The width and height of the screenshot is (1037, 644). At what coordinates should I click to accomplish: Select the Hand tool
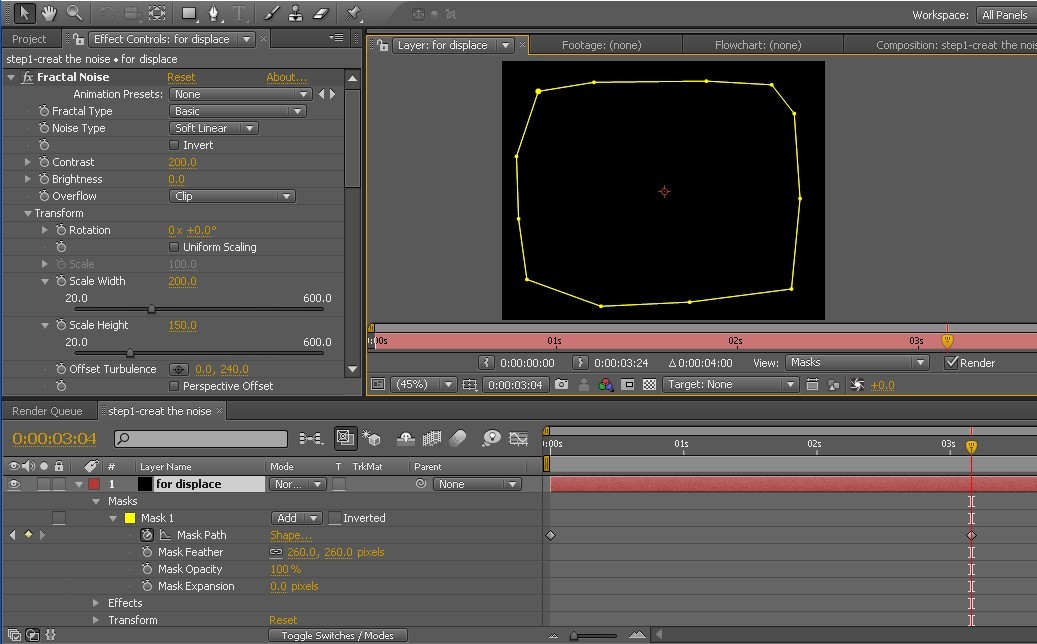click(49, 13)
